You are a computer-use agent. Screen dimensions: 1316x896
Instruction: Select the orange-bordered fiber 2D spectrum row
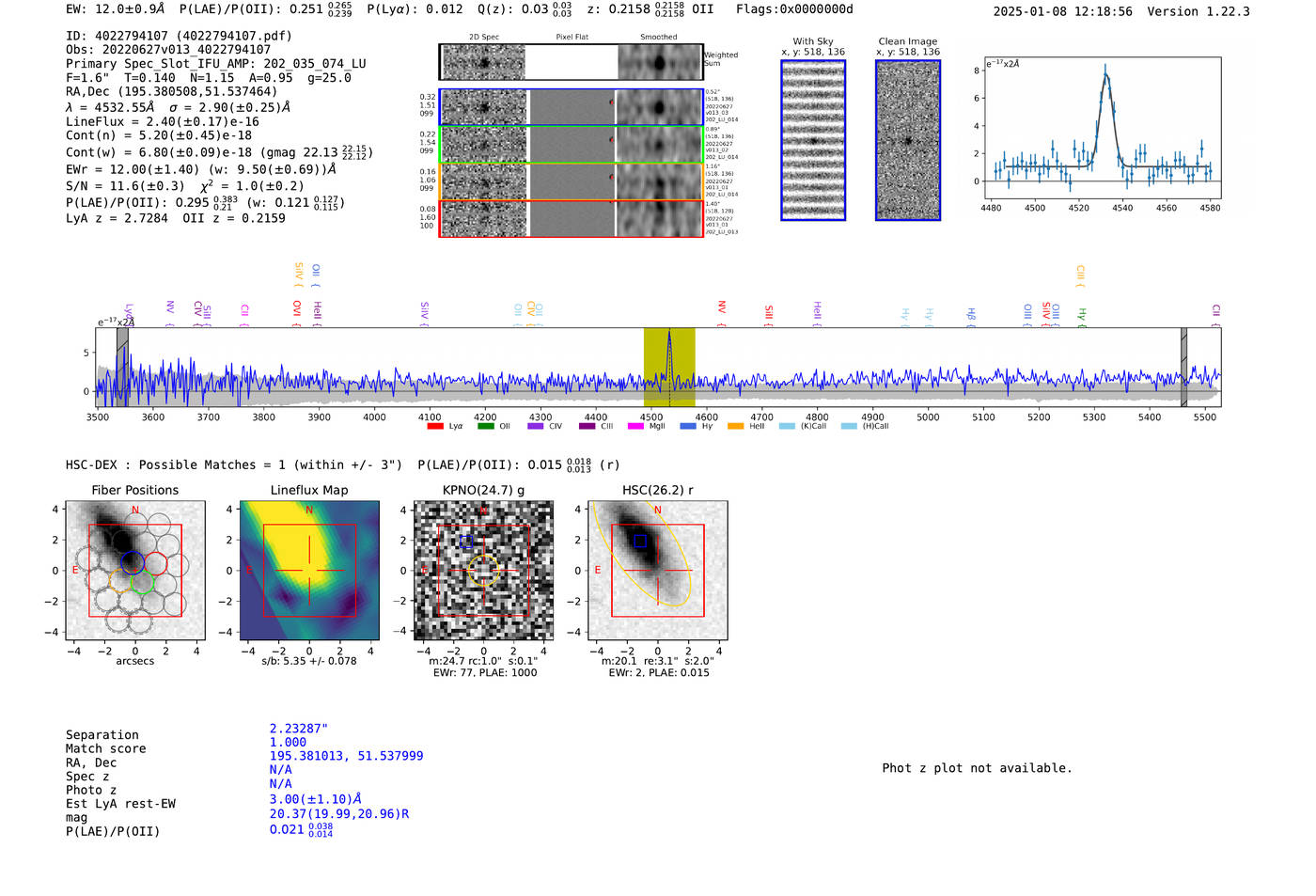572,181
